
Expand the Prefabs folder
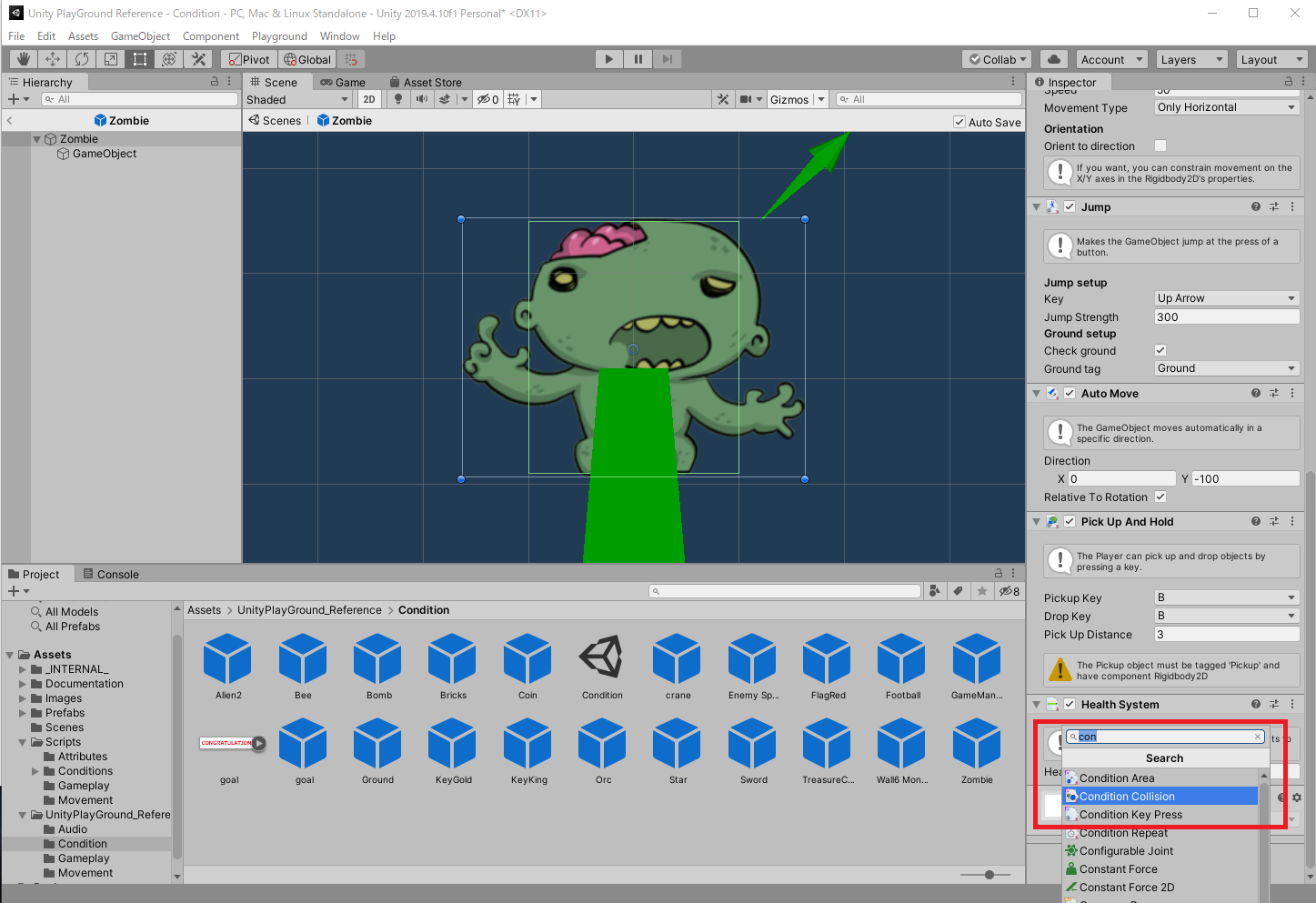click(x=23, y=713)
